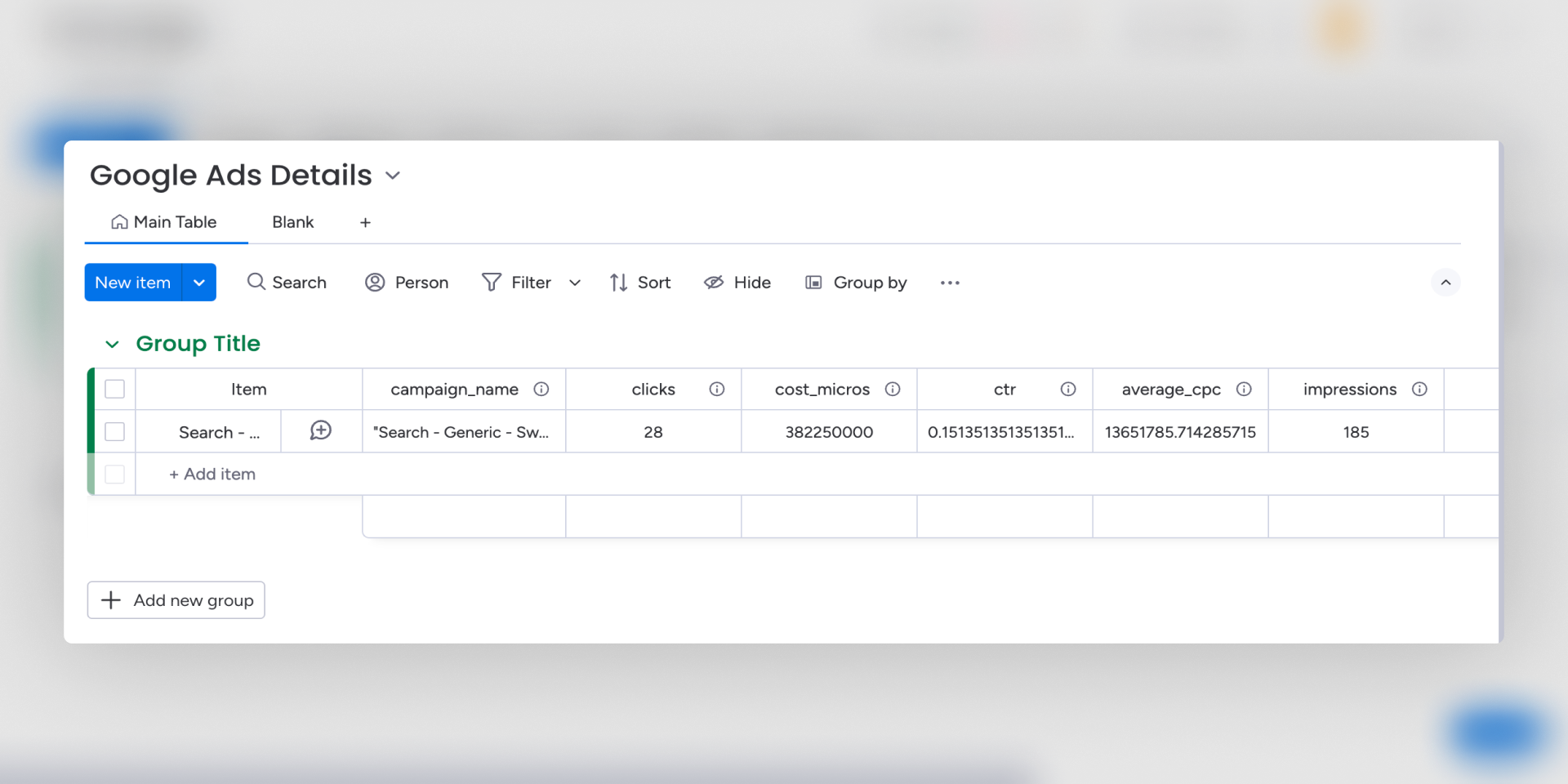Click the Search magnifier icon

pyautogui.click(x=256, y=282)
